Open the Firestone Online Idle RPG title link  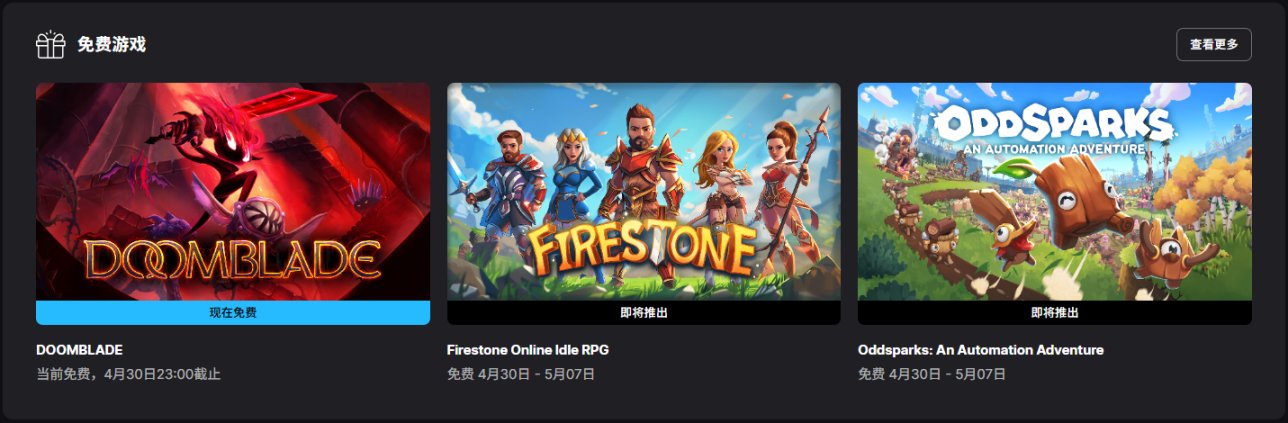tap(528, 350)
